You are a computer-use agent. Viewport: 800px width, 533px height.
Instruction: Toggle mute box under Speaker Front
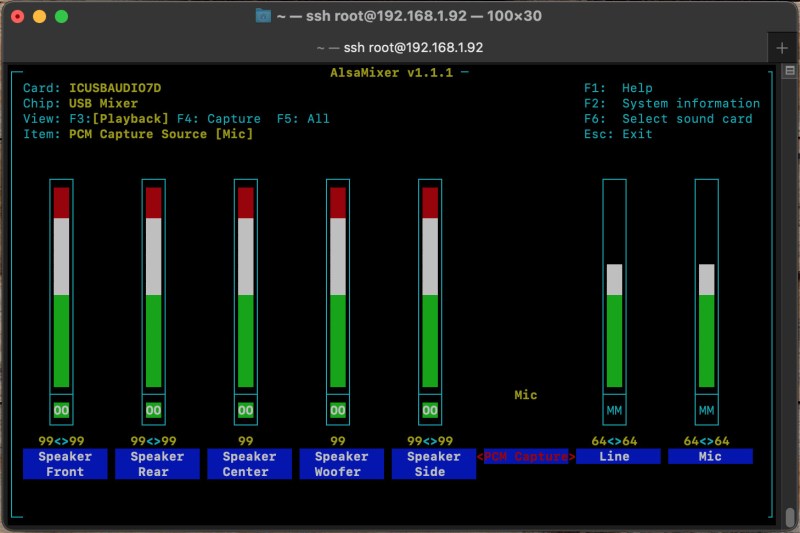[61, 410]
